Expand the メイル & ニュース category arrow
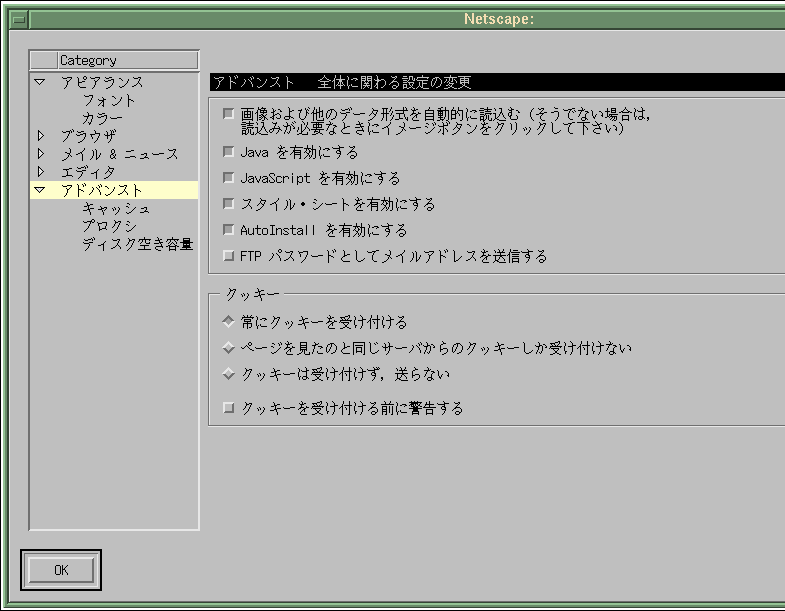 pos(41,154)
